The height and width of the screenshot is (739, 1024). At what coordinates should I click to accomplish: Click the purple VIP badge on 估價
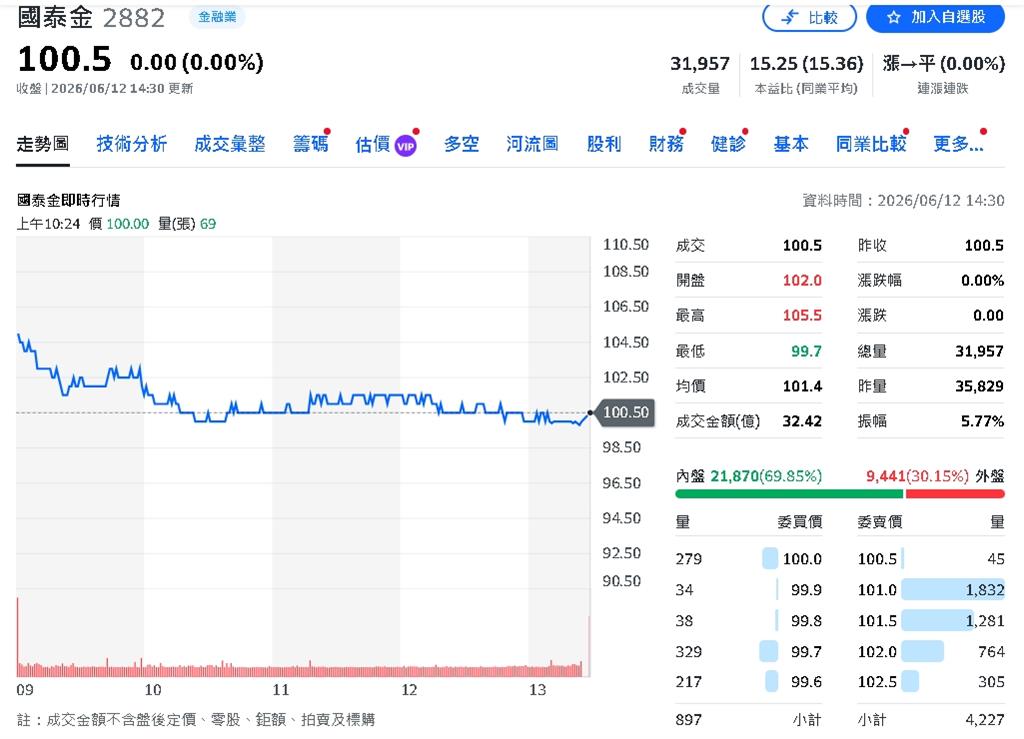(406, 146)
